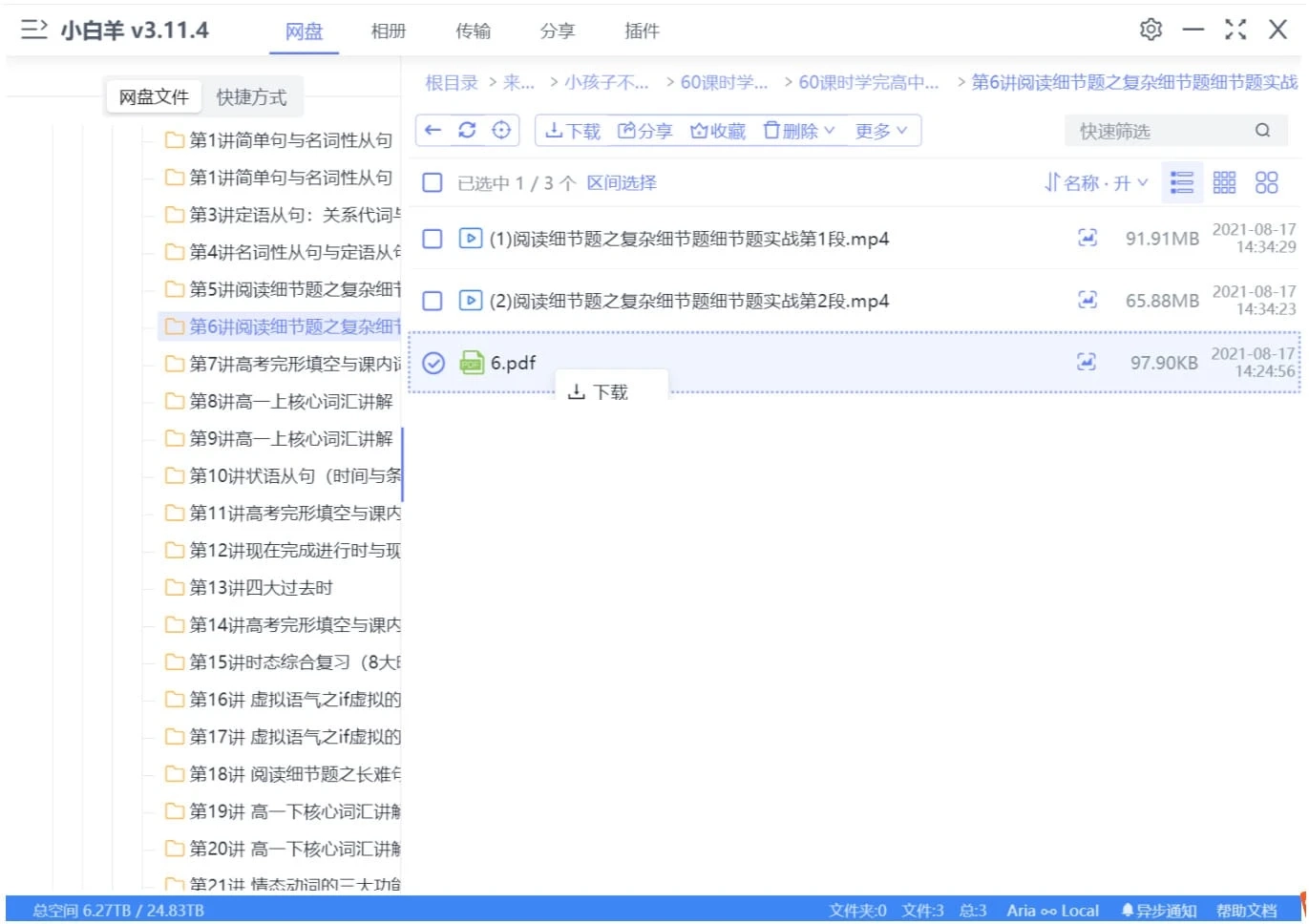Screen dimensions: 1309x924
Task: Click the locate target icon in toolbar
Action: point(501,131)
